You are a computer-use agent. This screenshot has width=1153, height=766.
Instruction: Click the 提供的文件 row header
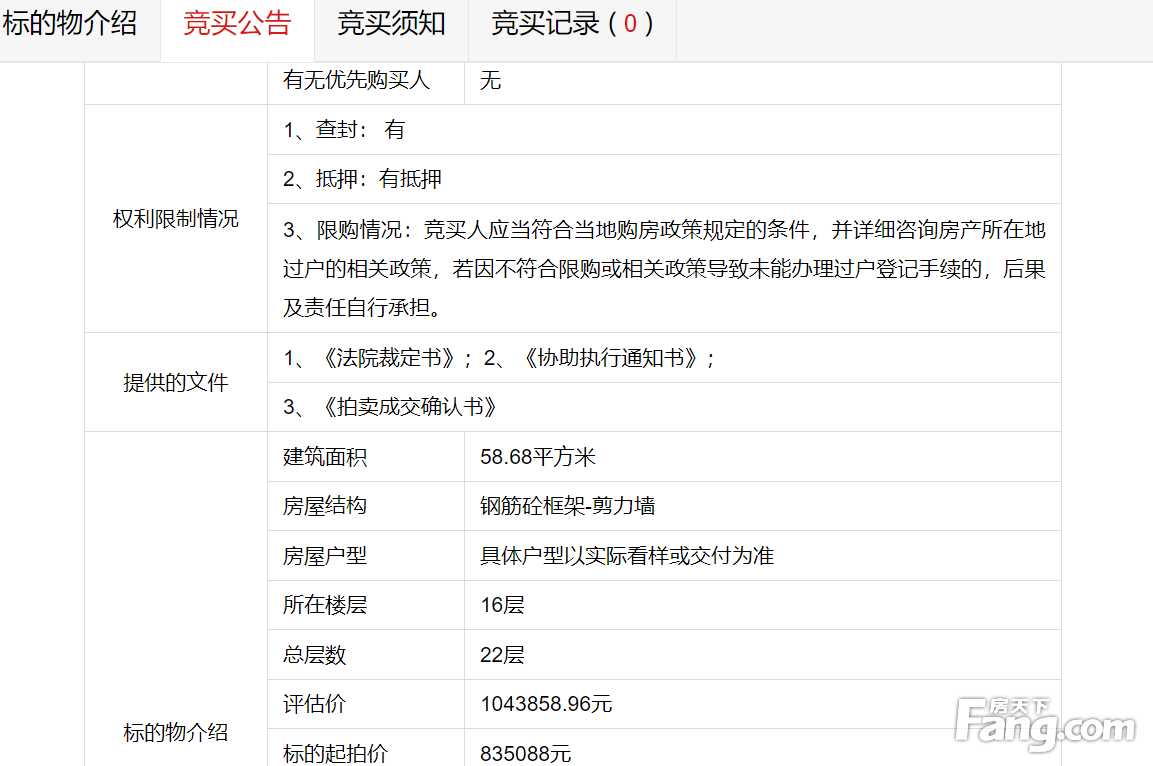[x=176, y=383]
